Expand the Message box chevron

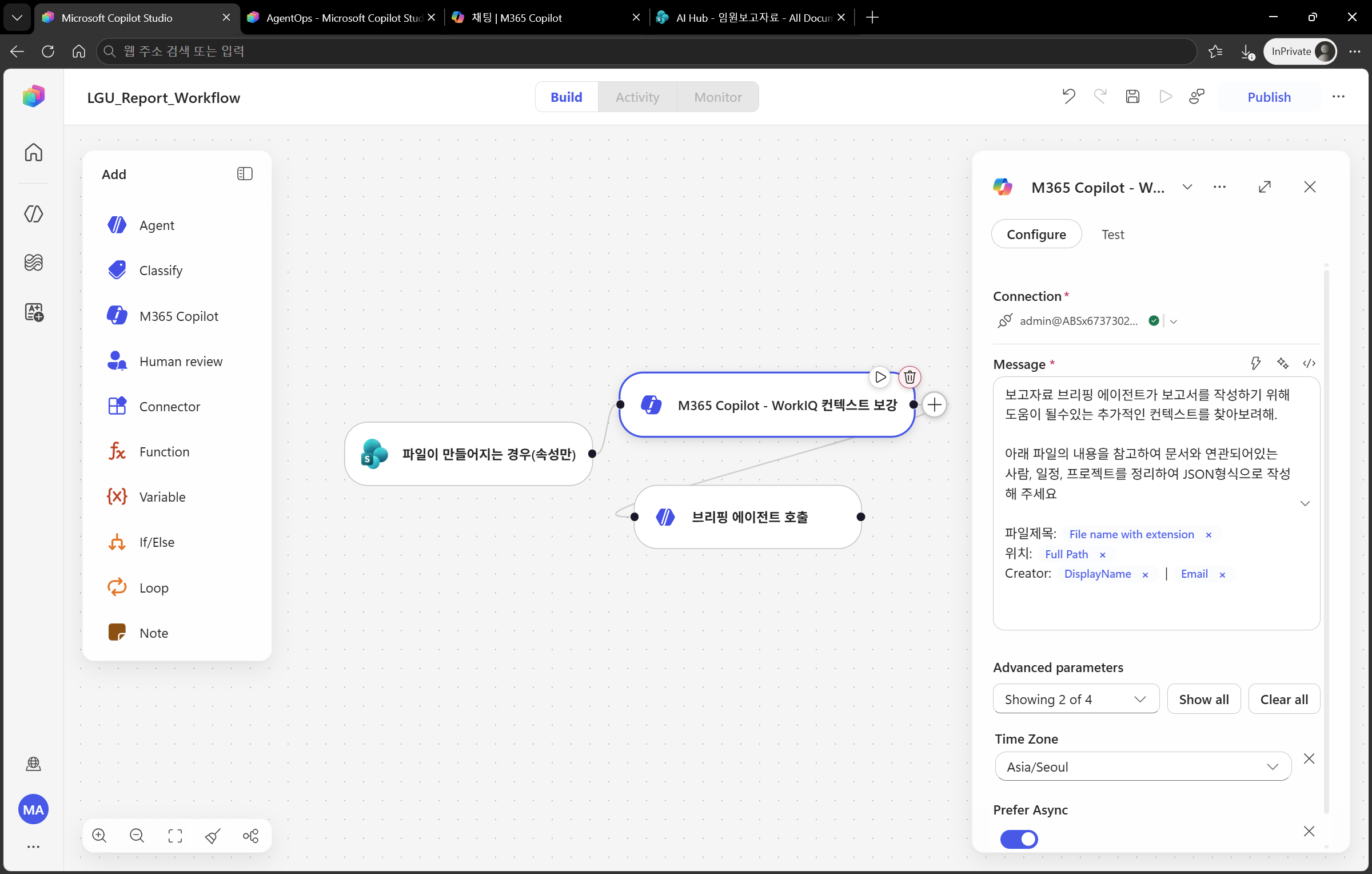[1305, 503]
